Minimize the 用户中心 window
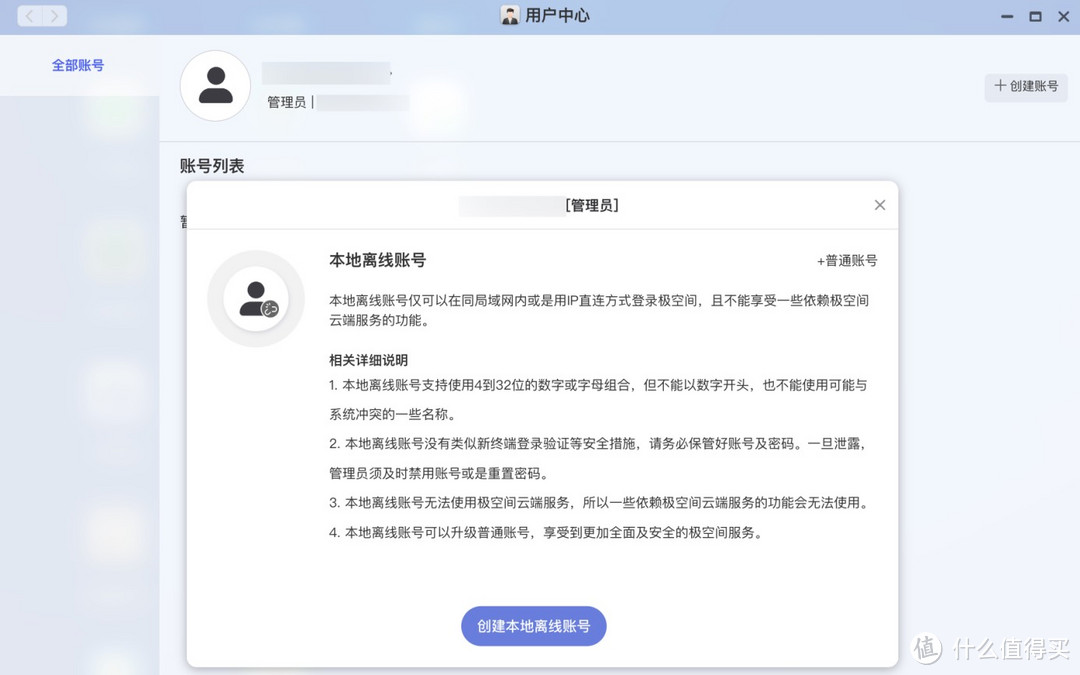 [x=1007, y=16]
